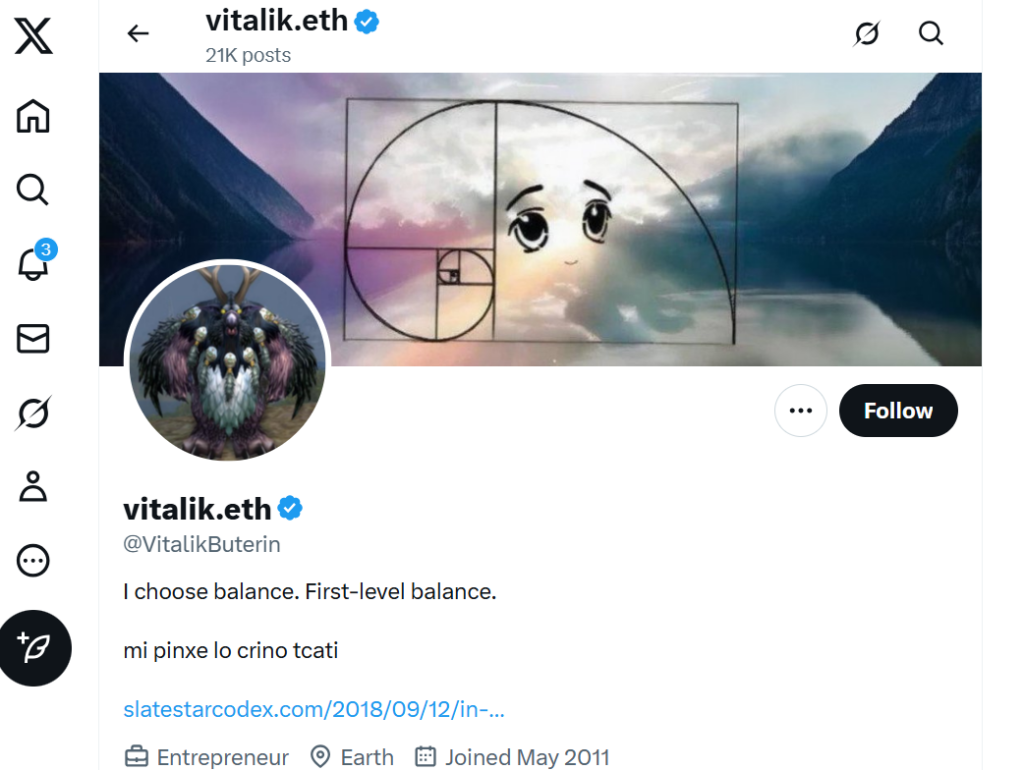Open the slatestarcodex.com link in the bio
Image resolution: width=1024 pixels, height=770 pixels.
point(314,709)
